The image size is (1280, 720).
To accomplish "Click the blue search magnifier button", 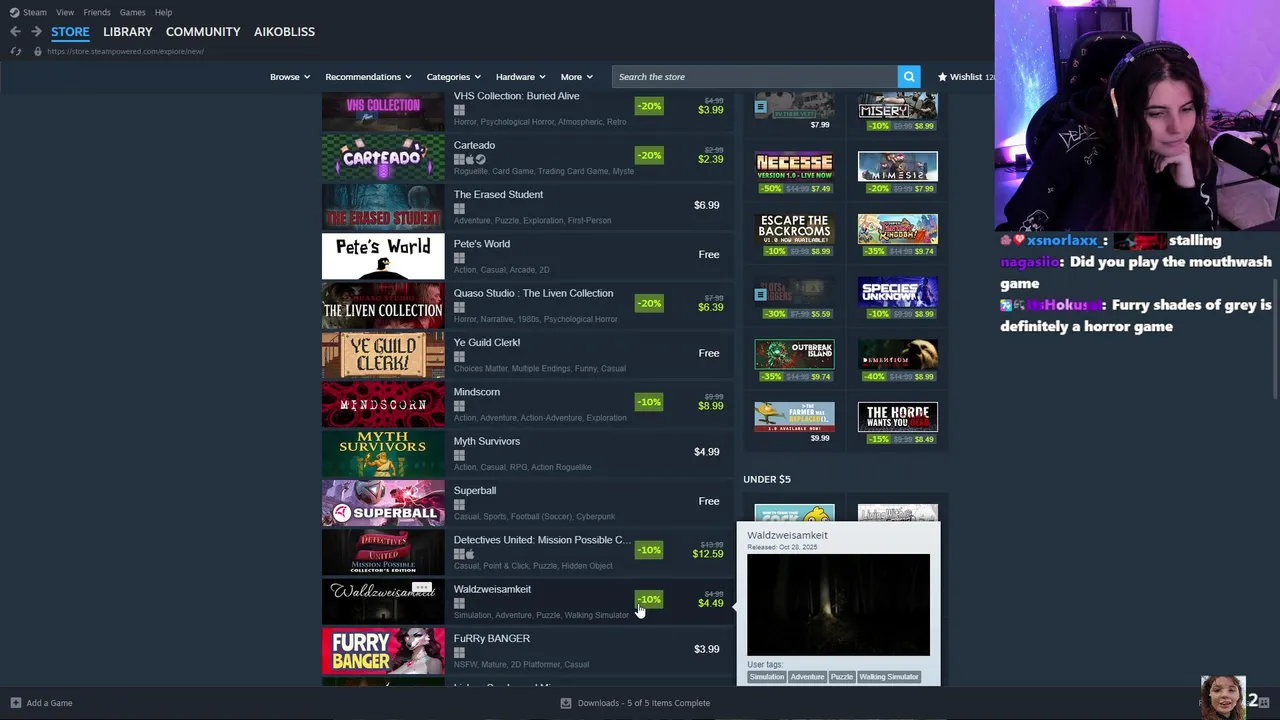I will [x=908, y=77].
